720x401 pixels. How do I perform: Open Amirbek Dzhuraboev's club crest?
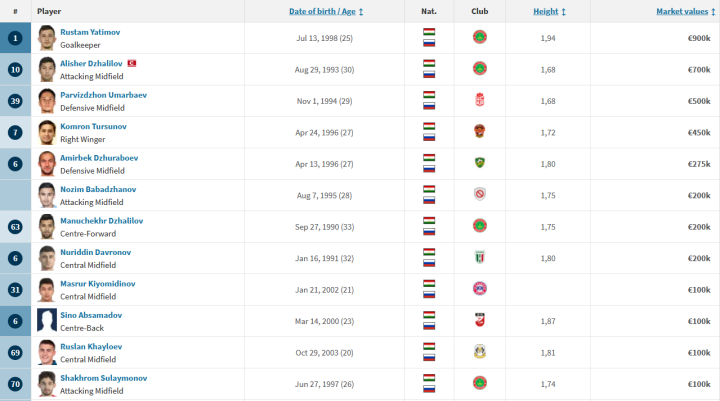click(480, 163)
